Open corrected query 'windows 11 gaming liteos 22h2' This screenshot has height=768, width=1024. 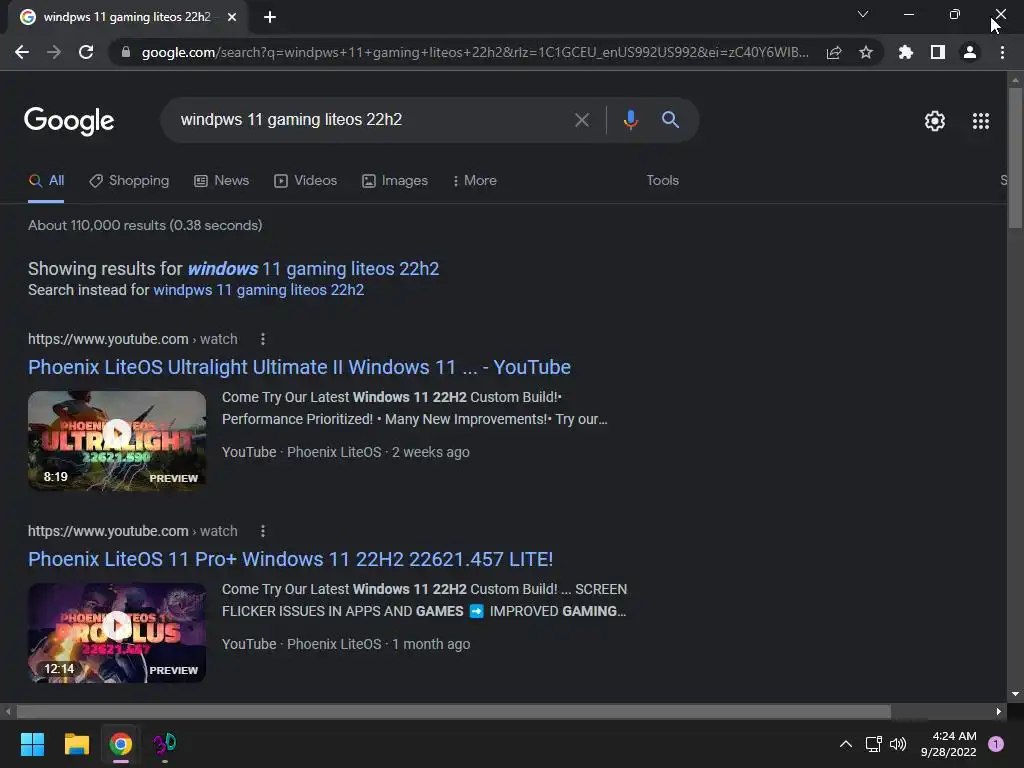click(313, 269)
